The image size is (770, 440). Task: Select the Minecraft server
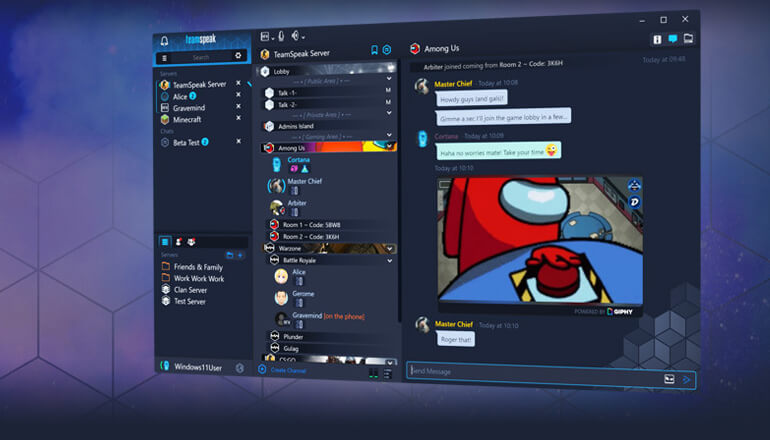187,119
